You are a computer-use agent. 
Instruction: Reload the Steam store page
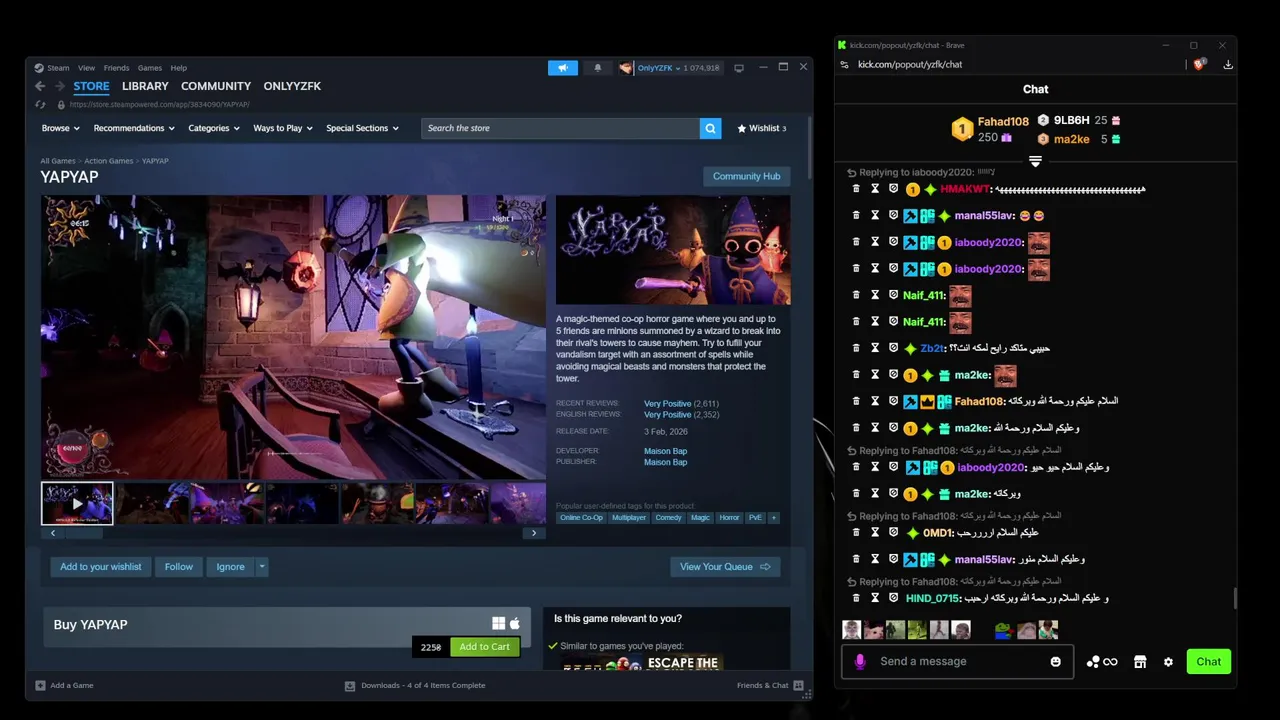[x=40, y=104]
